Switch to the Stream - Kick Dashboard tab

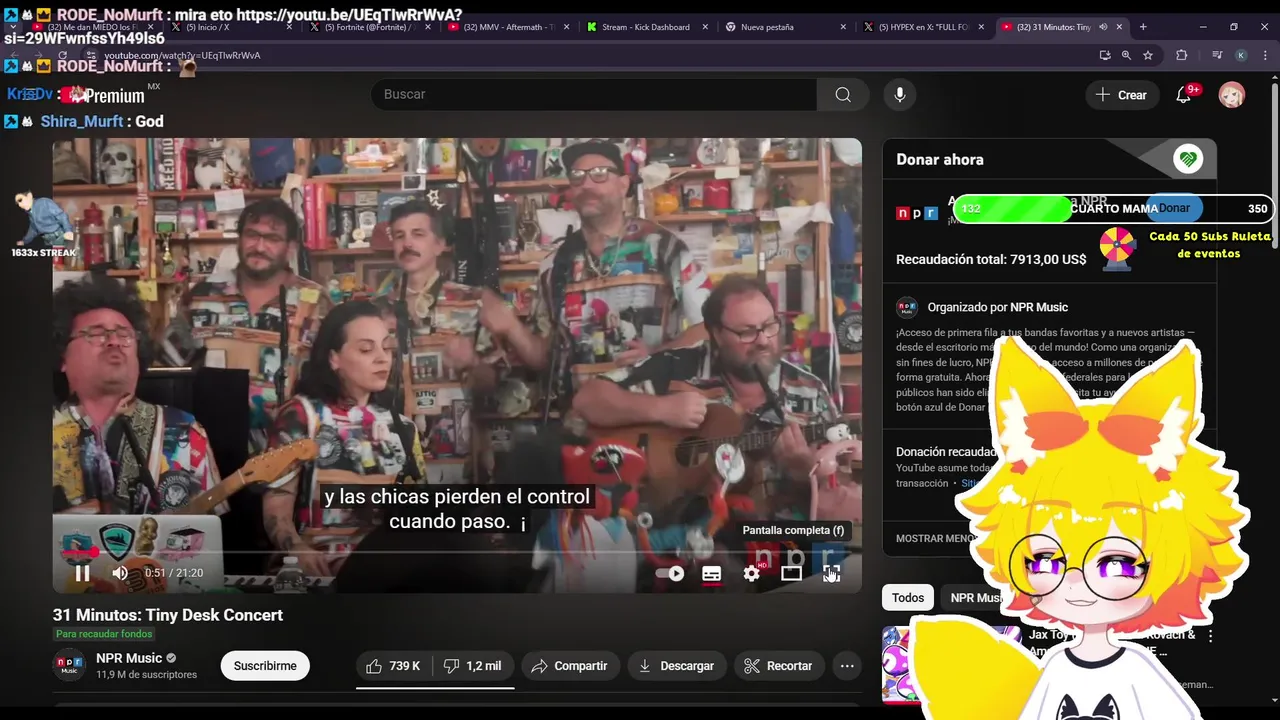[x=645, y=27]
